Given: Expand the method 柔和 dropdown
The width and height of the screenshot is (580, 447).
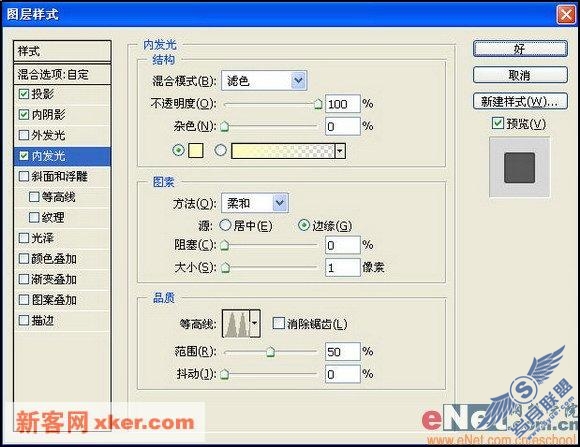Looking at the screenshot, I should click(x=280, y=203).
